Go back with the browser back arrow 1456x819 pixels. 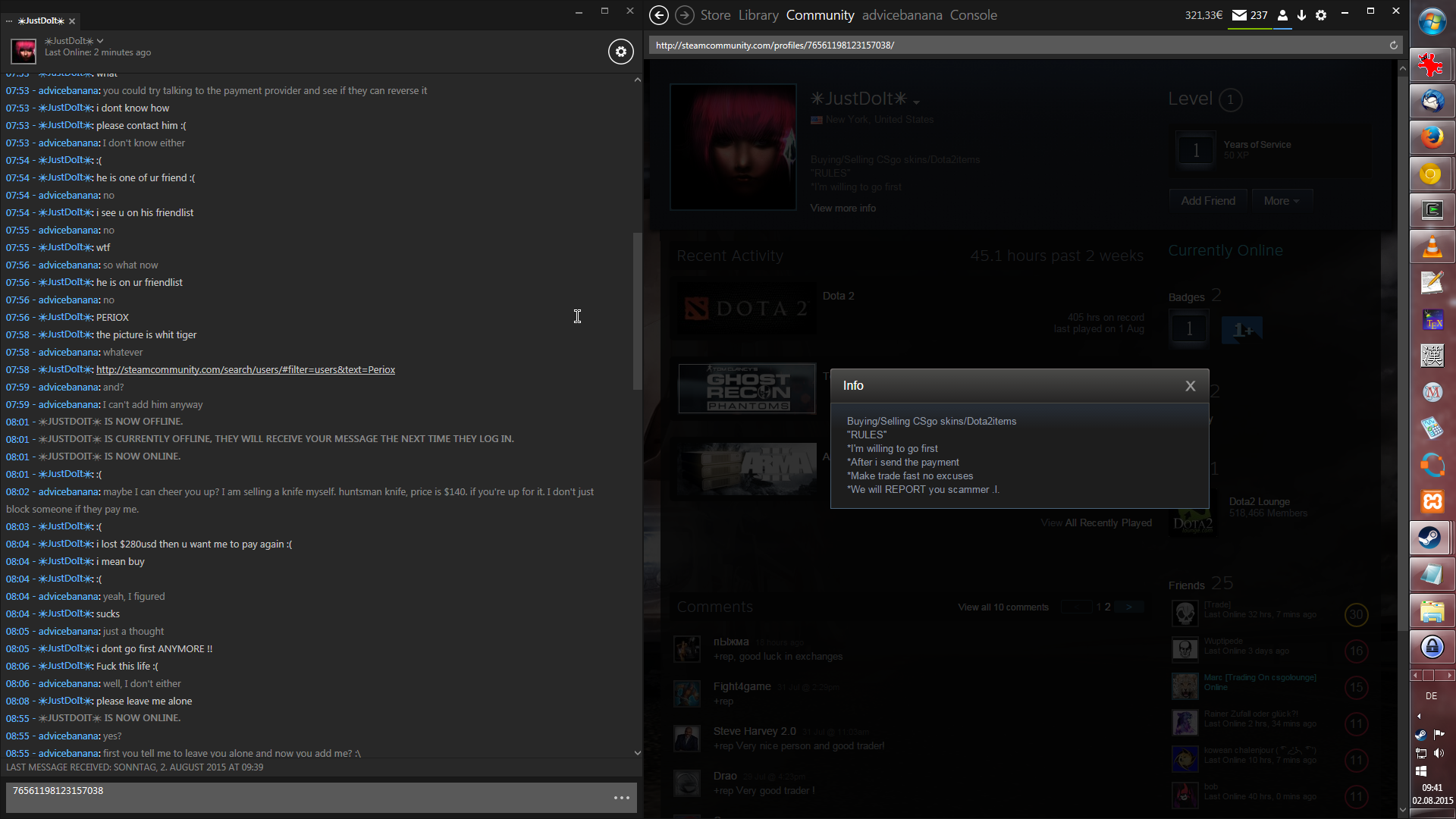coord(659,15)
